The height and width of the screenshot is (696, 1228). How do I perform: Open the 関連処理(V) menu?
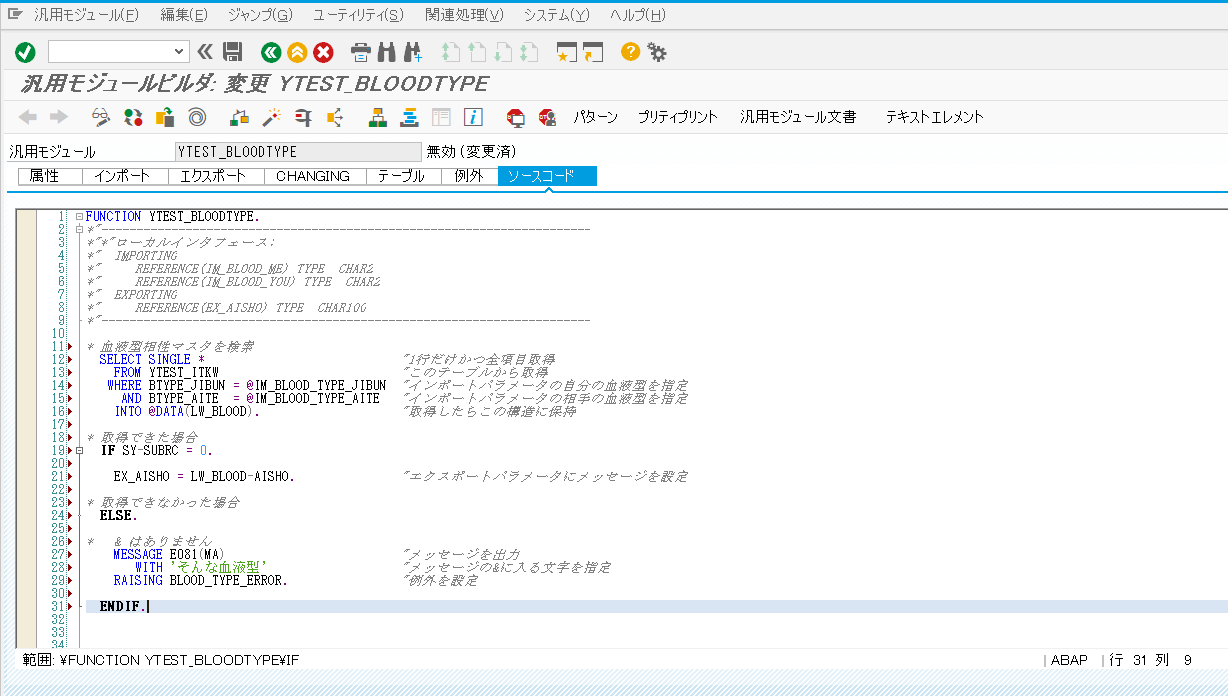[464, 15]
